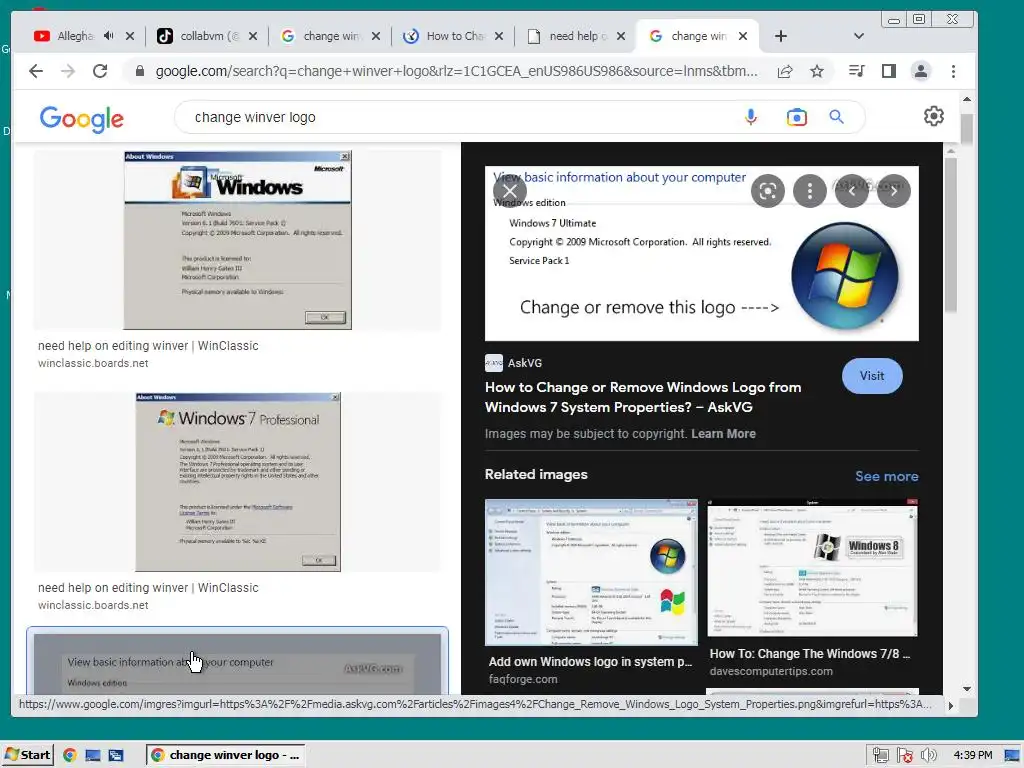The height and width of the screenshot is (768, 1024).
Task: Open Google settings gear icon
Action: (934, 116)
